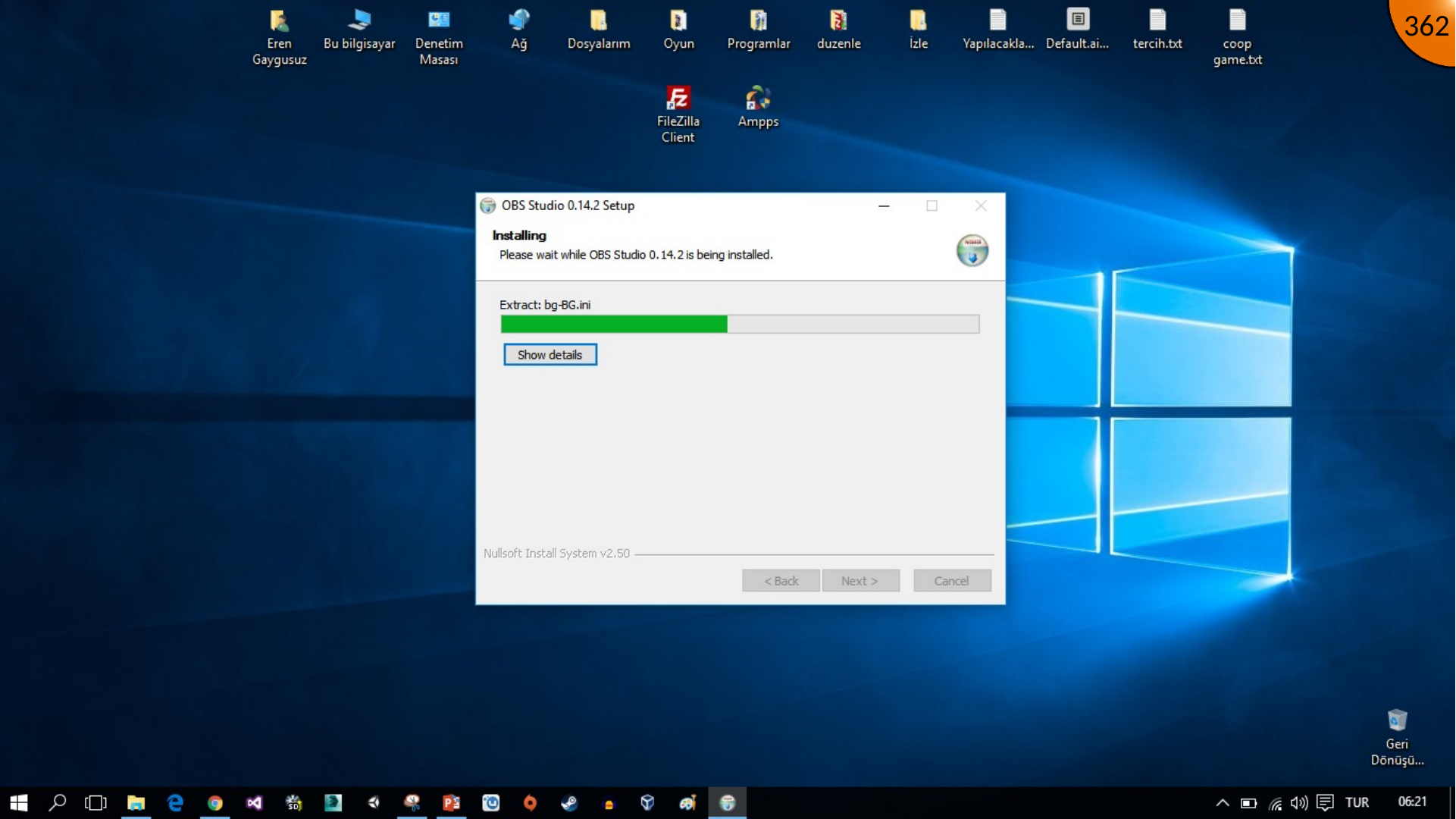Image resolution: width=1456 pixels, height=819 pixels.
Task: Click the disabled < Back button
Action: pos(781,581)
